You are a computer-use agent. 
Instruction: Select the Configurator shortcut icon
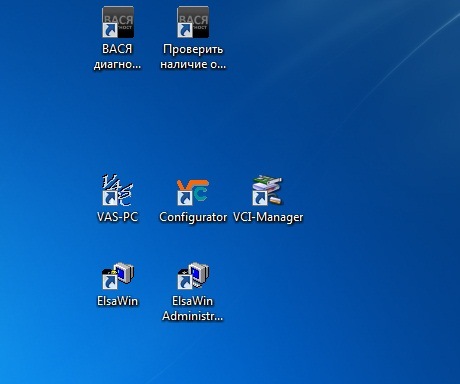(193, 192)
